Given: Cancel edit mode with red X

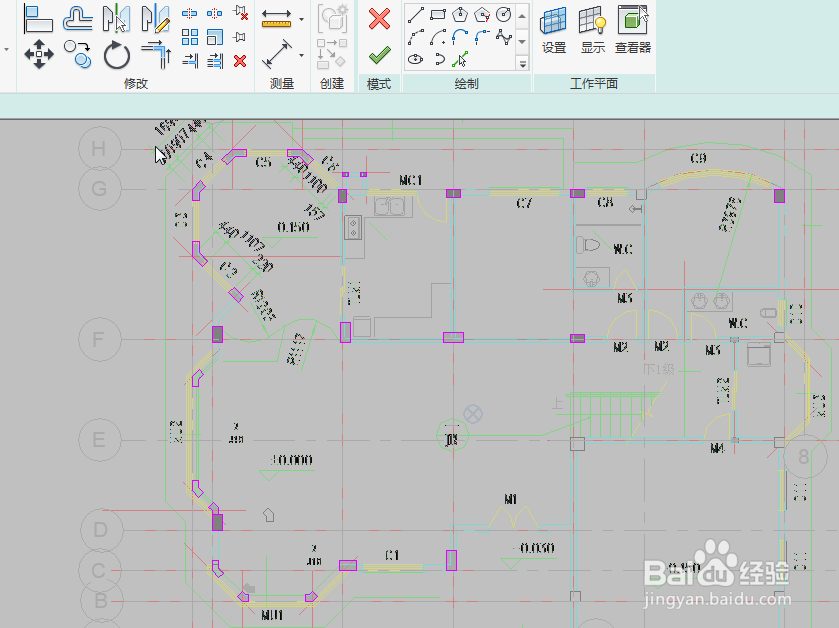Looking at the screenshot, I should [x=379, y=19].
